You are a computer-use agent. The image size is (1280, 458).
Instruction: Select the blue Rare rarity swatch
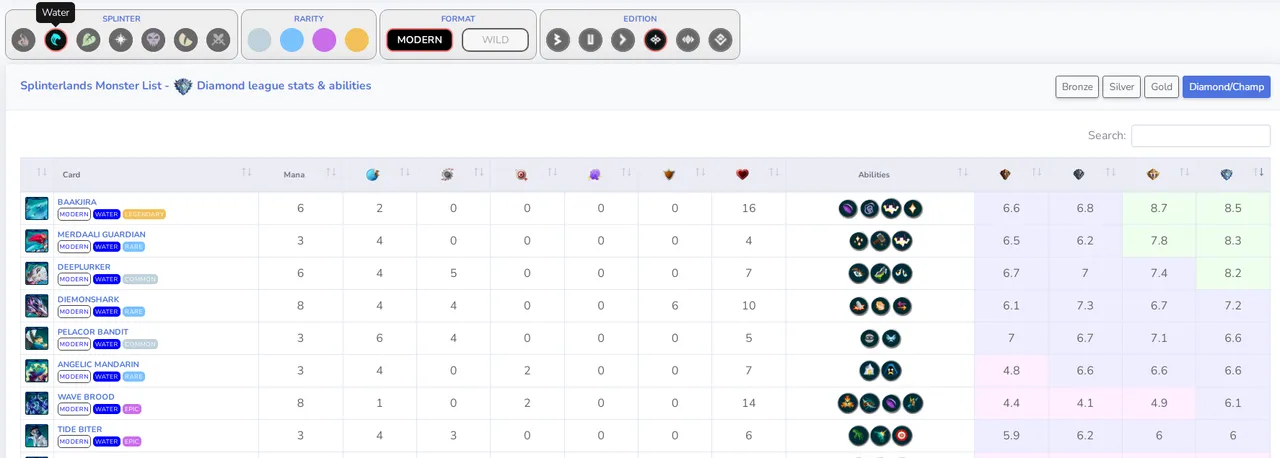point(292,40)
